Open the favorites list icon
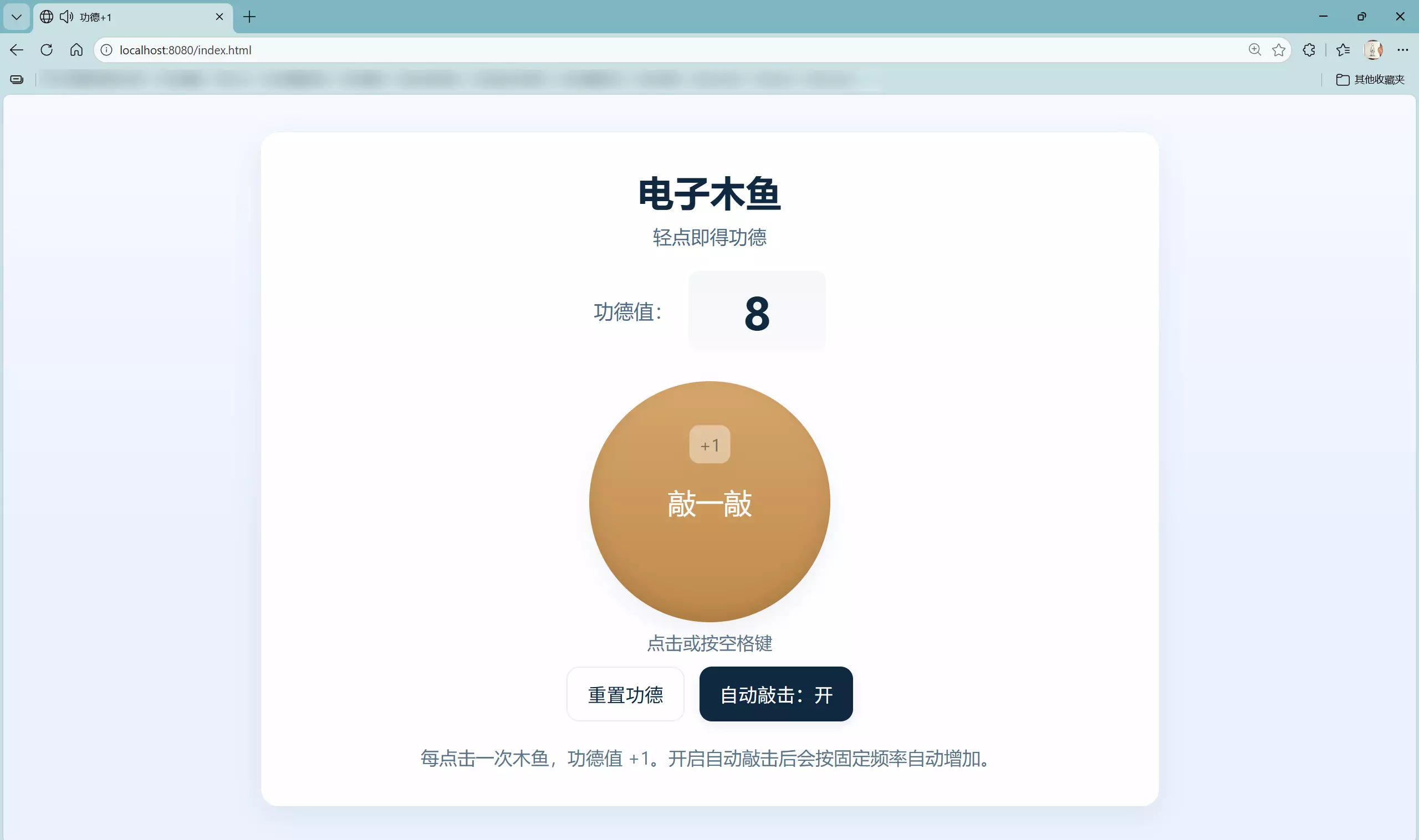The width and height of the screenshot is (1419, 840). (x=1343, y=50)
